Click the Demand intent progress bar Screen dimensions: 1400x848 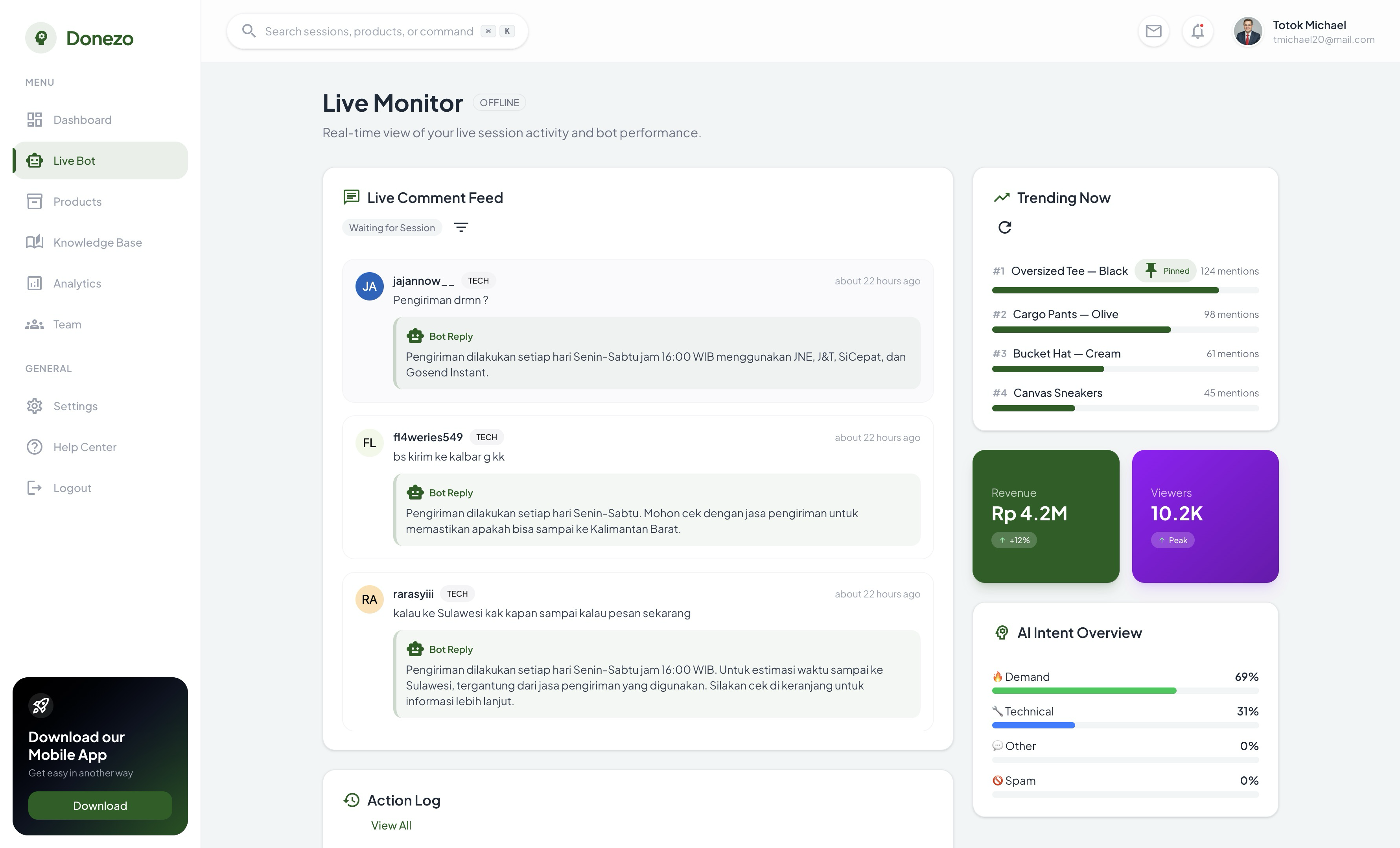(1124, 691)
